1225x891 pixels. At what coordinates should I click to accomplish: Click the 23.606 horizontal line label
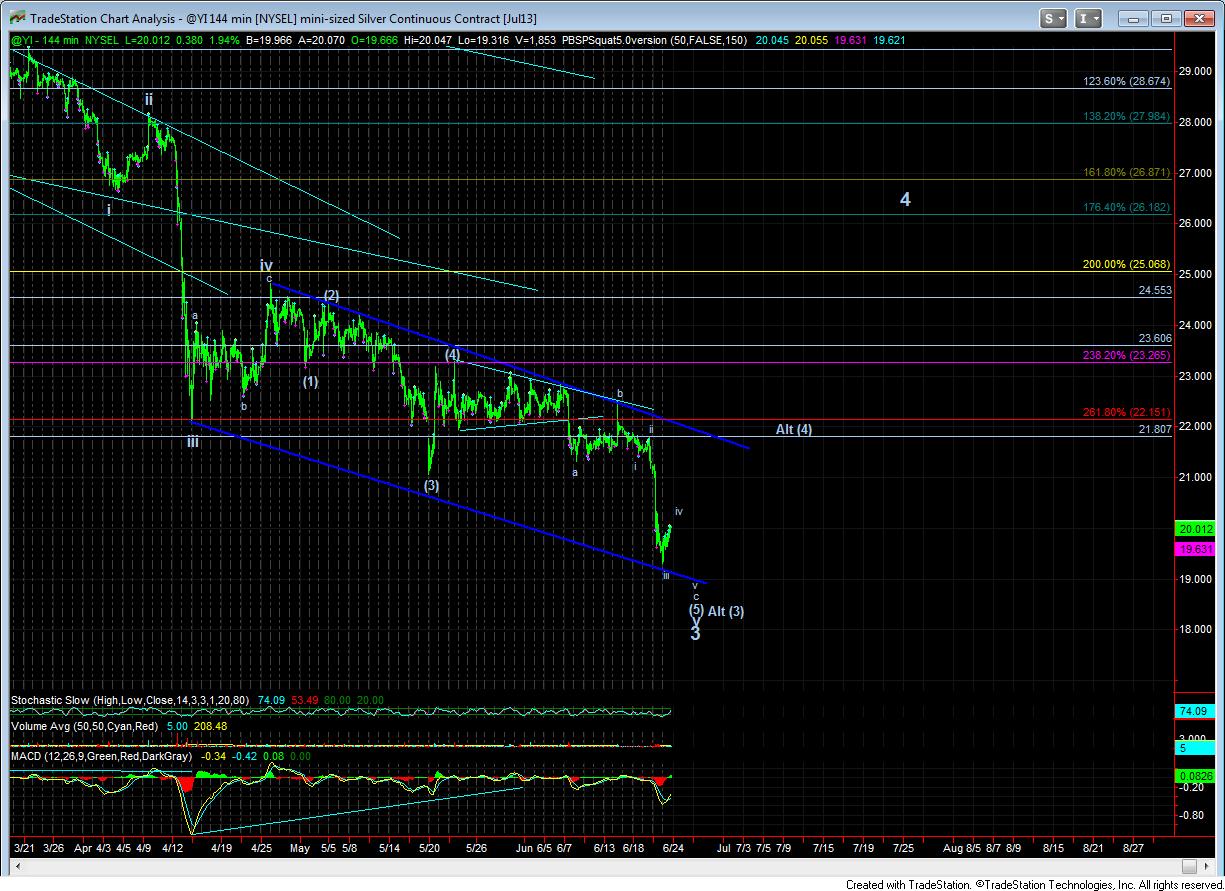tap(1153, 338)
